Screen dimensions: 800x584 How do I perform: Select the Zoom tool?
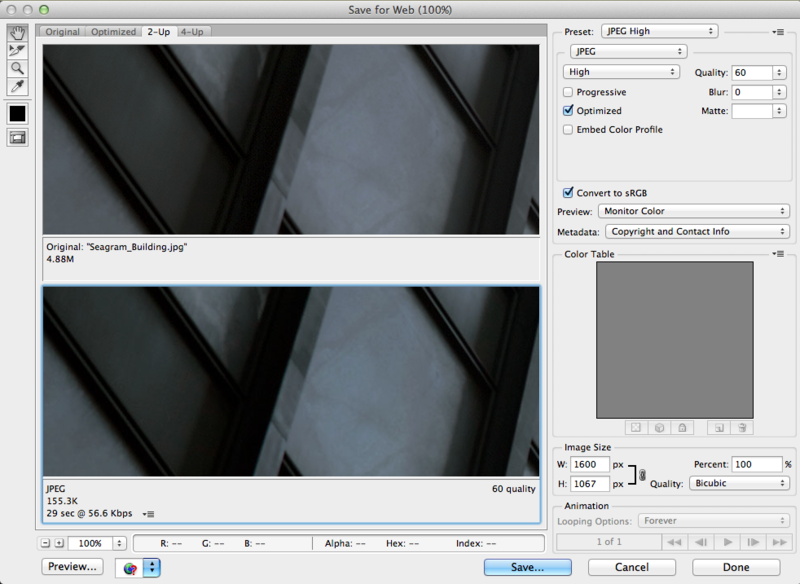16,68
